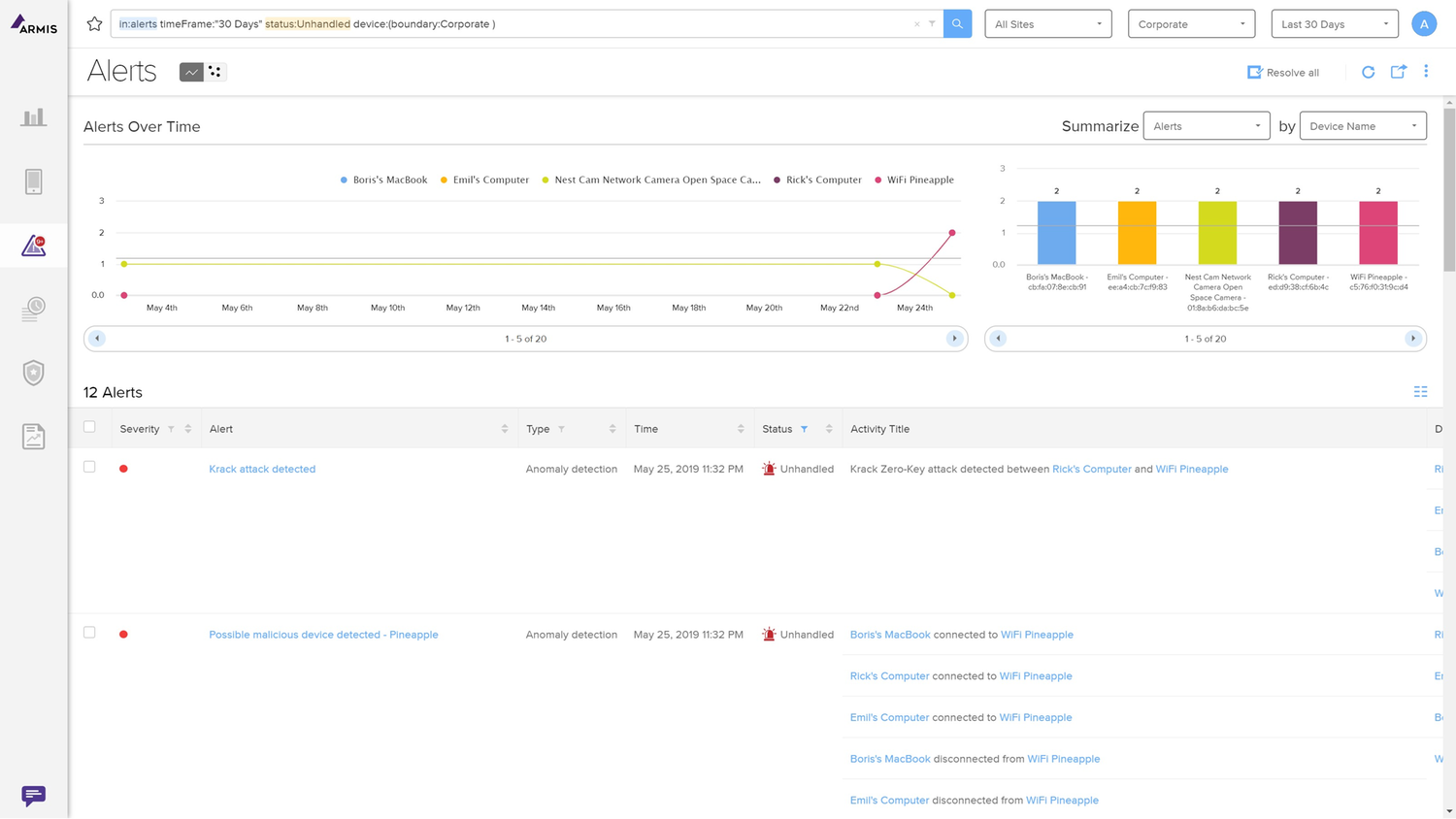This screenshot has width=1456, height=819.
Task: Open the Device Name summarize dropdown
Action: pos(1363,125)
